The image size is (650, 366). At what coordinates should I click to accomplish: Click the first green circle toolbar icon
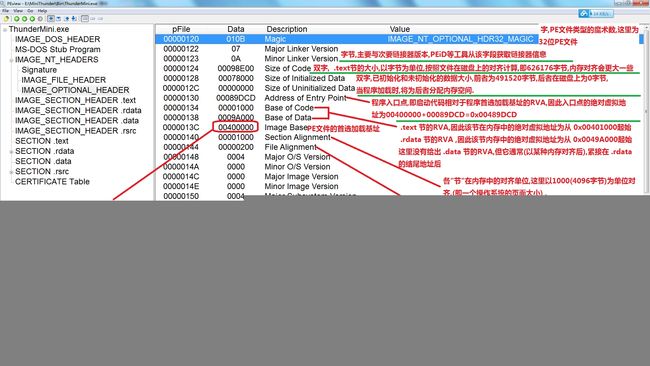17,19
